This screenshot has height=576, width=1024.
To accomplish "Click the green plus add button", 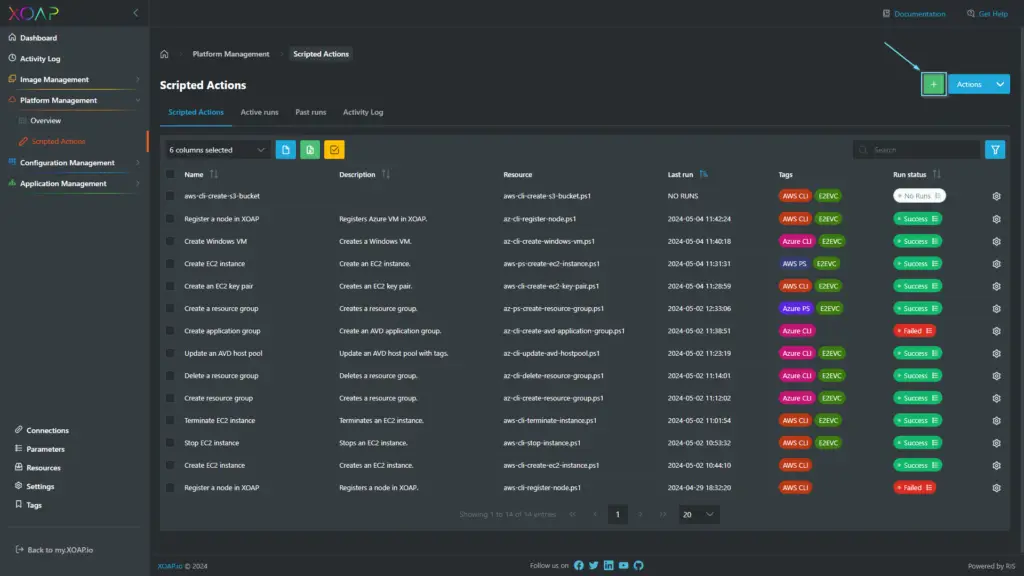I will point(933,84).
